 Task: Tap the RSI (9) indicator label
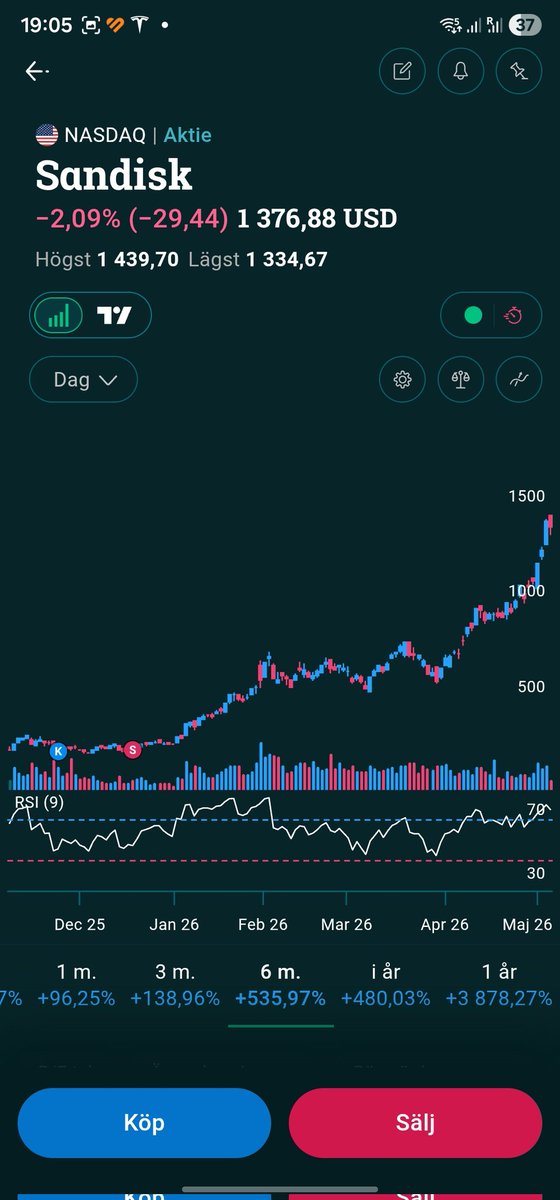[39, 803]
